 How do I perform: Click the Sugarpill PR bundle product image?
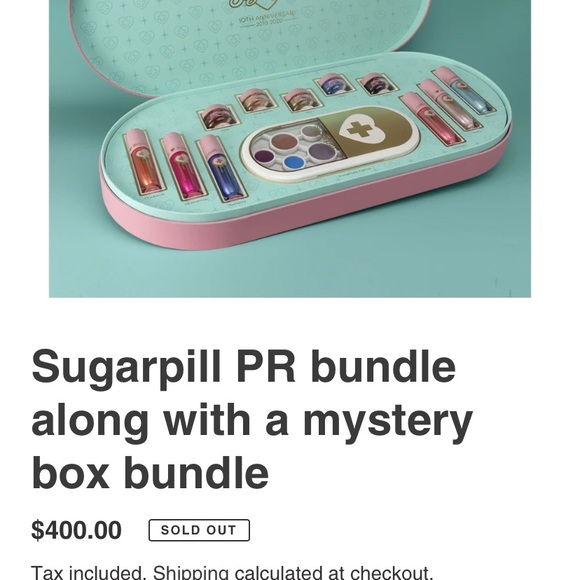tap(290, 148)
